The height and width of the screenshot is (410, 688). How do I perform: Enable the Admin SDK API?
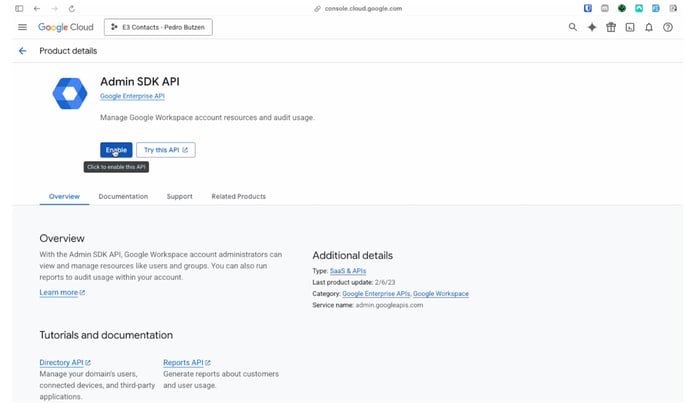pyautogui.click(x=116, y=150)
